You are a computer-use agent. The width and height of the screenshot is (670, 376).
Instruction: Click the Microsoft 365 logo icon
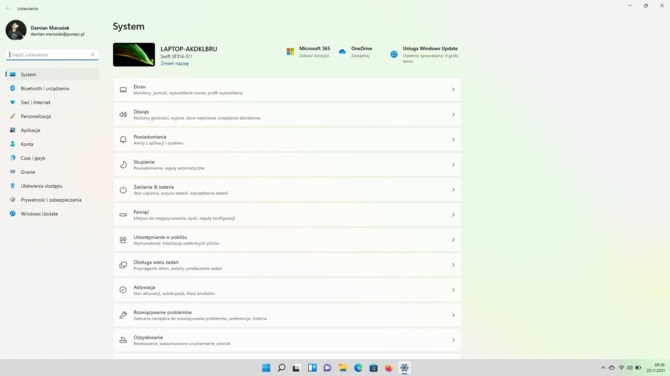click(290, 52)
